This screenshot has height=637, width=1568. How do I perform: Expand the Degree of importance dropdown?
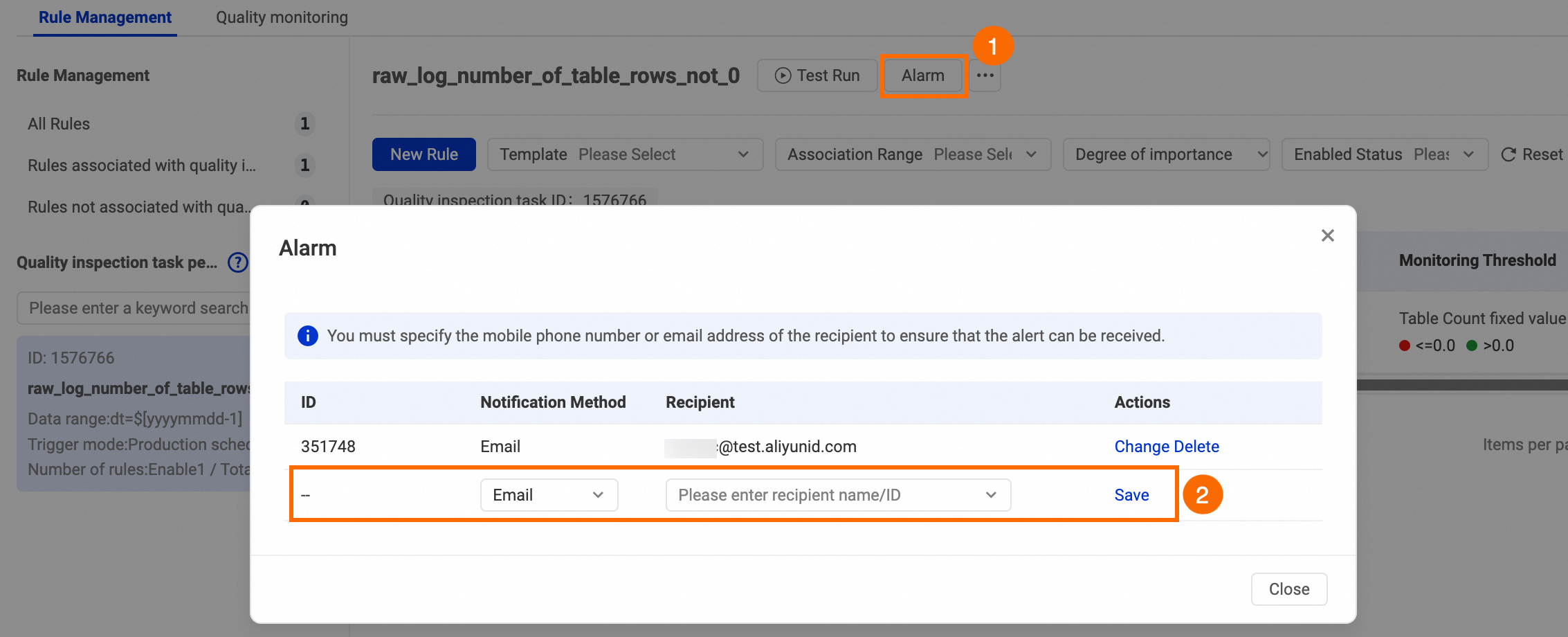(x=1166, y=154)
